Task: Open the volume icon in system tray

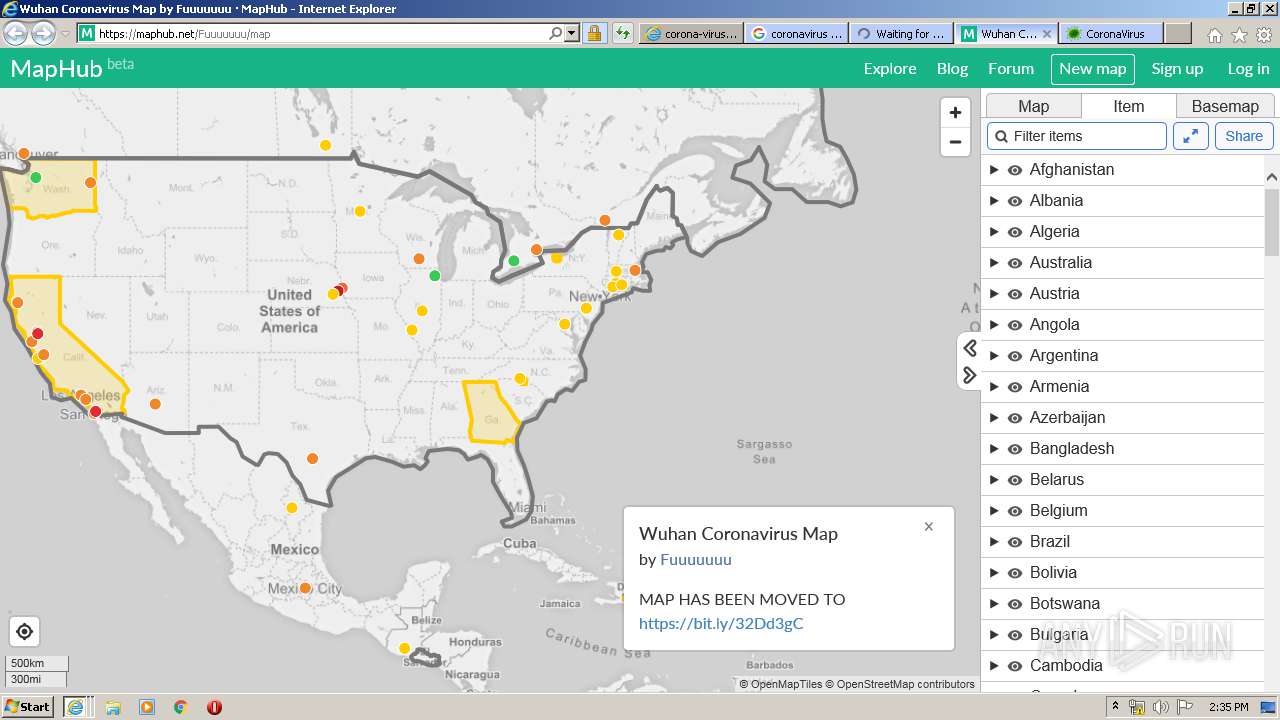Action: tap(1160, 707)
